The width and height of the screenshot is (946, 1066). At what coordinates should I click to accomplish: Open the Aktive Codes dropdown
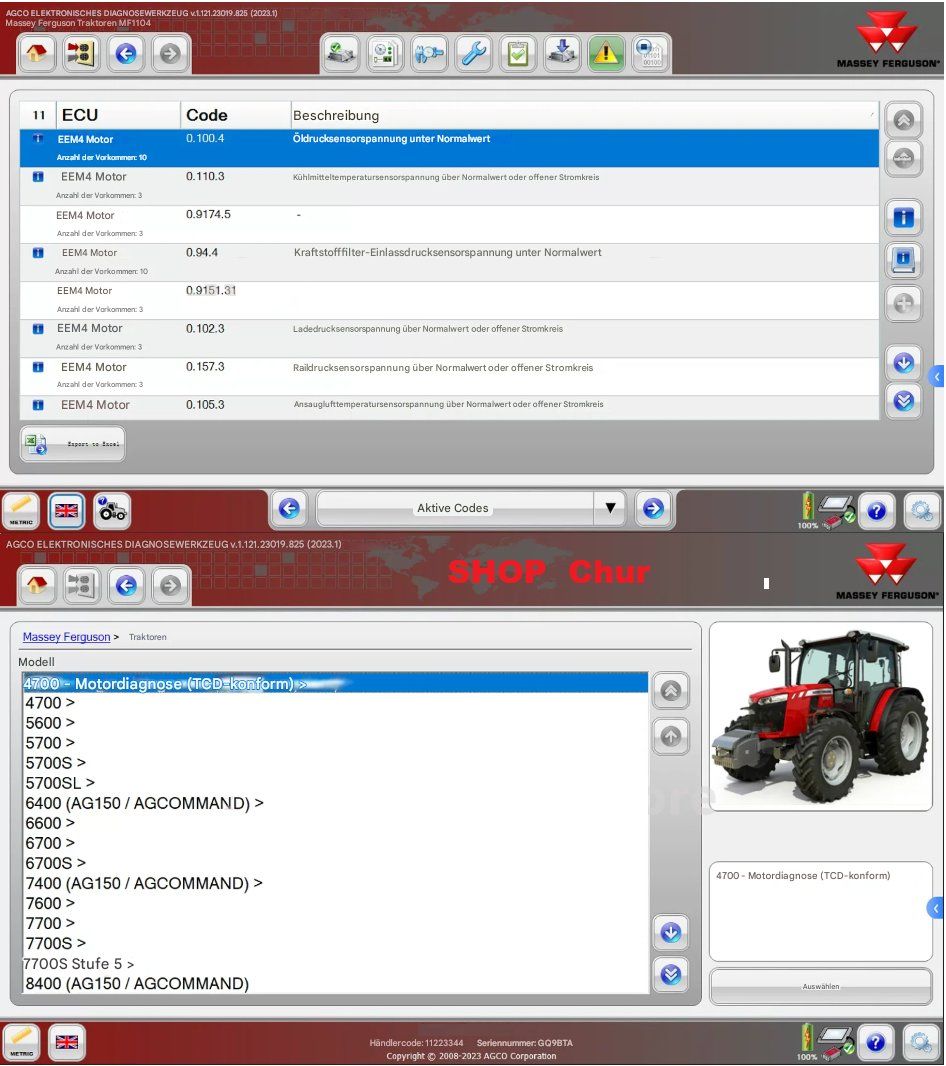610,509
